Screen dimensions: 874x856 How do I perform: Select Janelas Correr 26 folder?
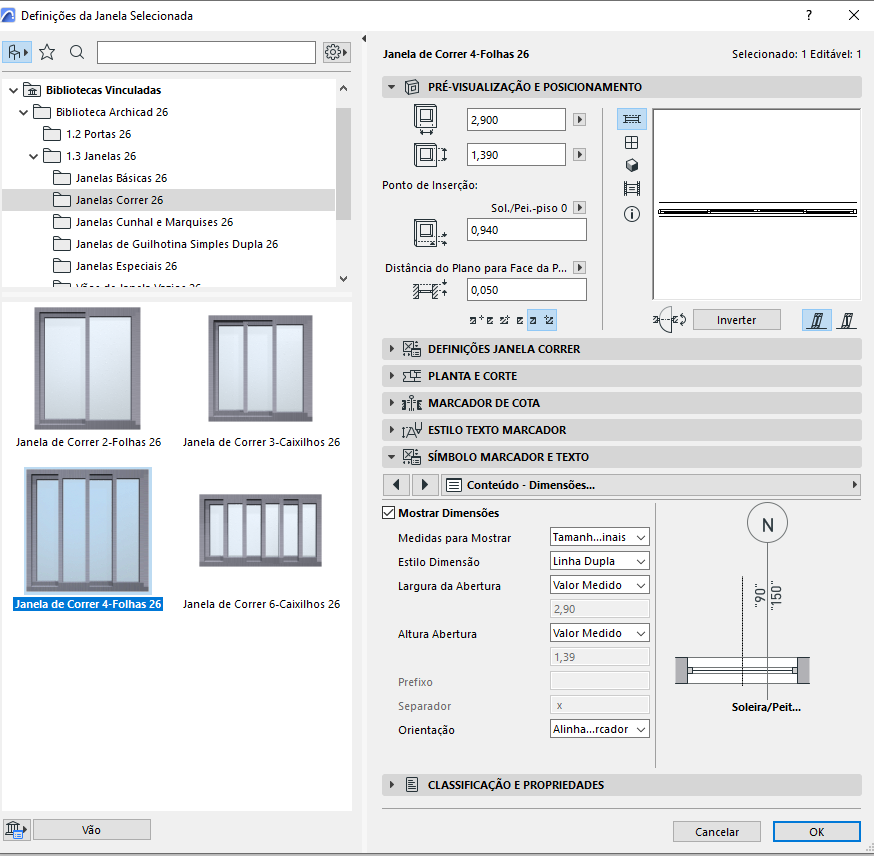168,200
